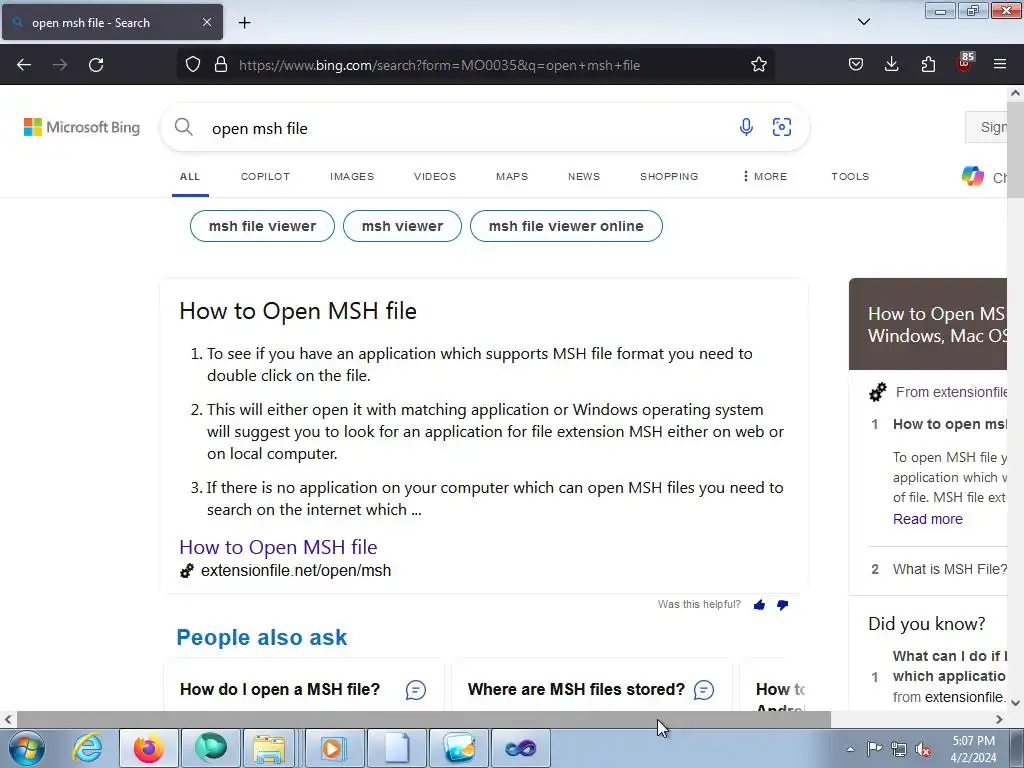
Task: Open Windows Explorer folder in taskbar
Action: tap(269, 748)
